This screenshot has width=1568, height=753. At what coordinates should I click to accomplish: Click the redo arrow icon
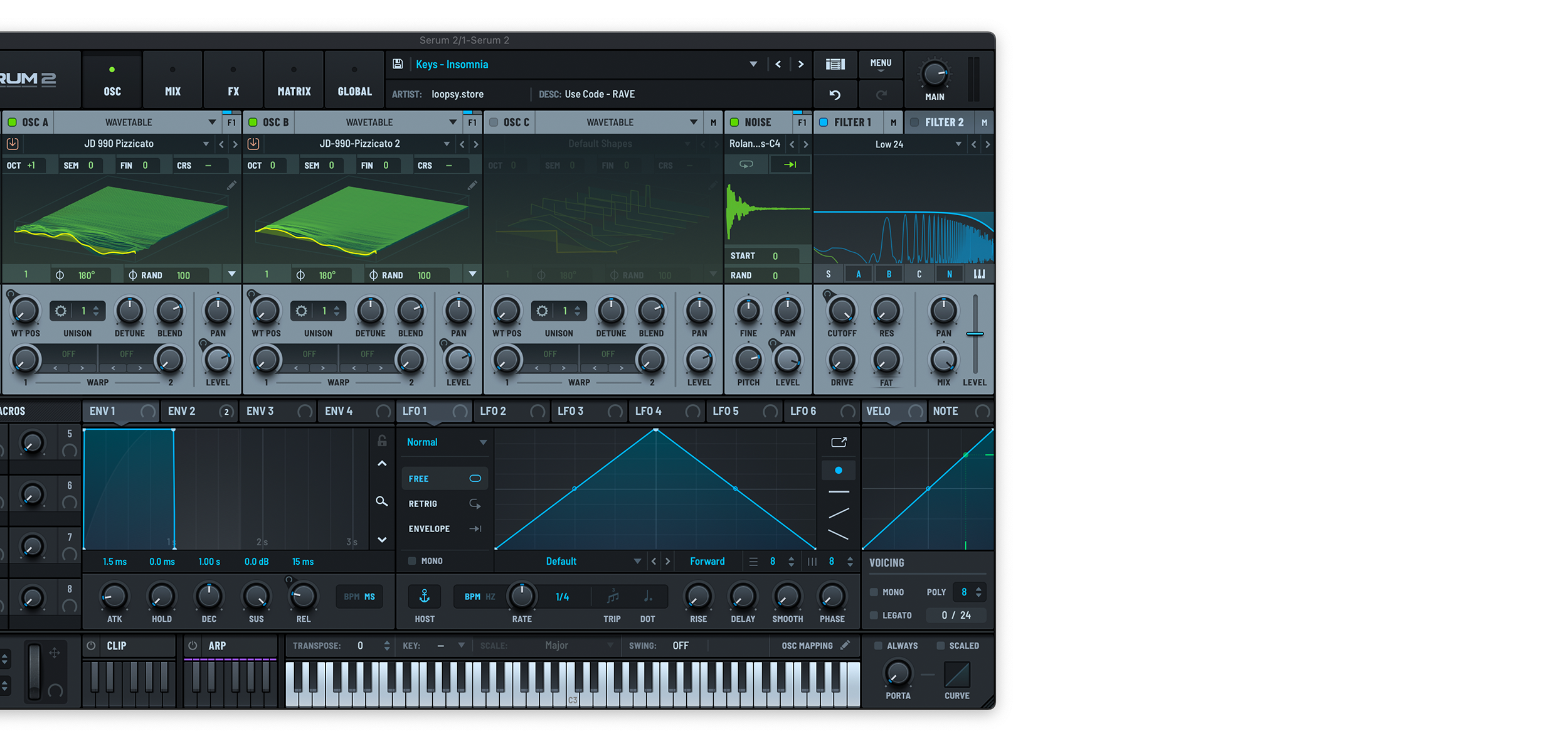(881, 95)
